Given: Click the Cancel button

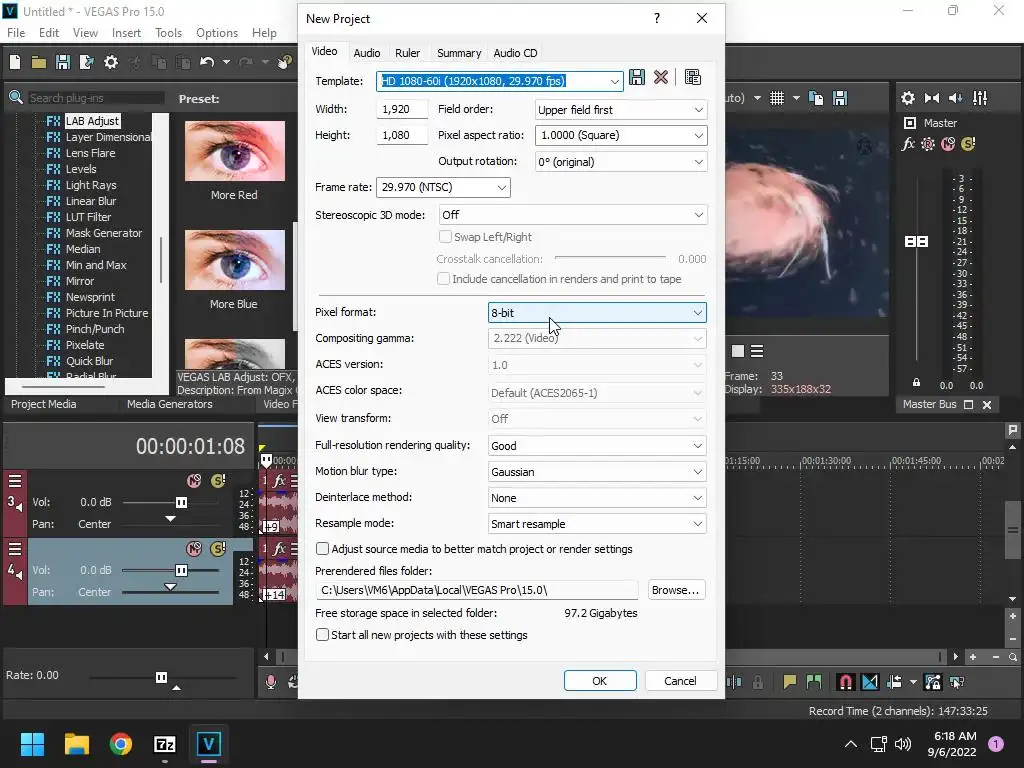Looking at the screenshot, I should click(x=680, y=680).
